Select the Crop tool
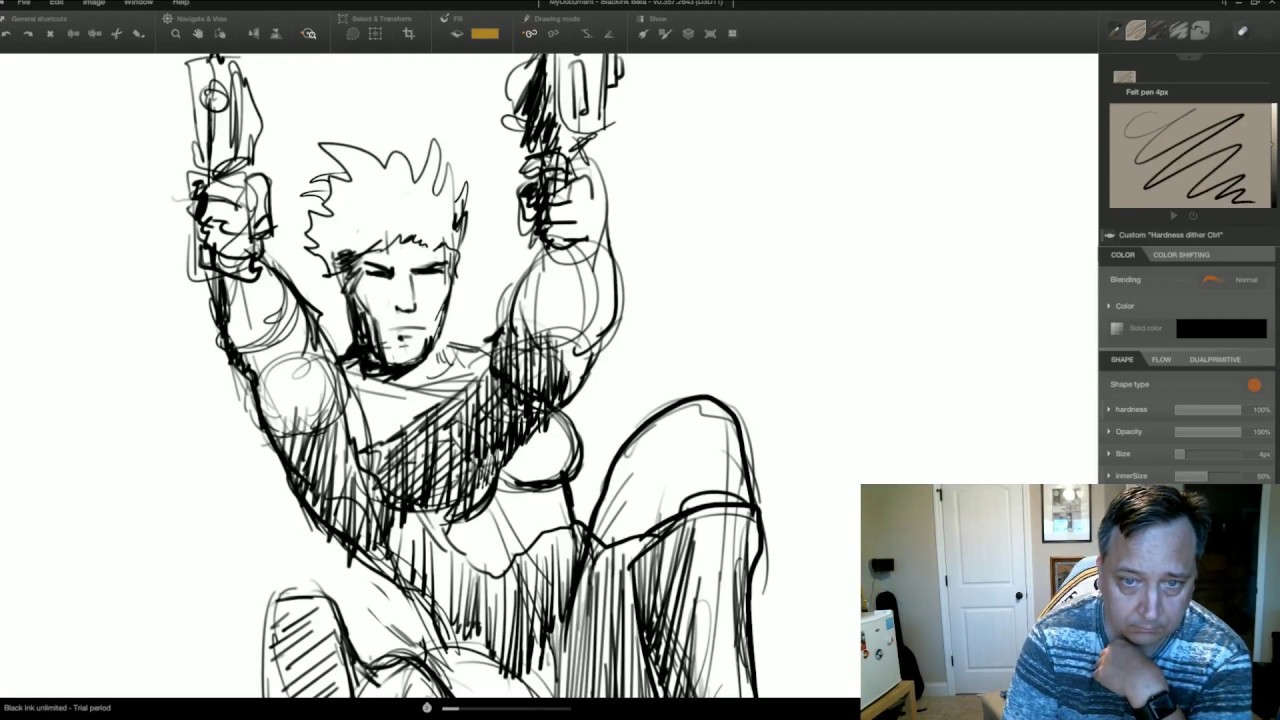 [409, 34]
